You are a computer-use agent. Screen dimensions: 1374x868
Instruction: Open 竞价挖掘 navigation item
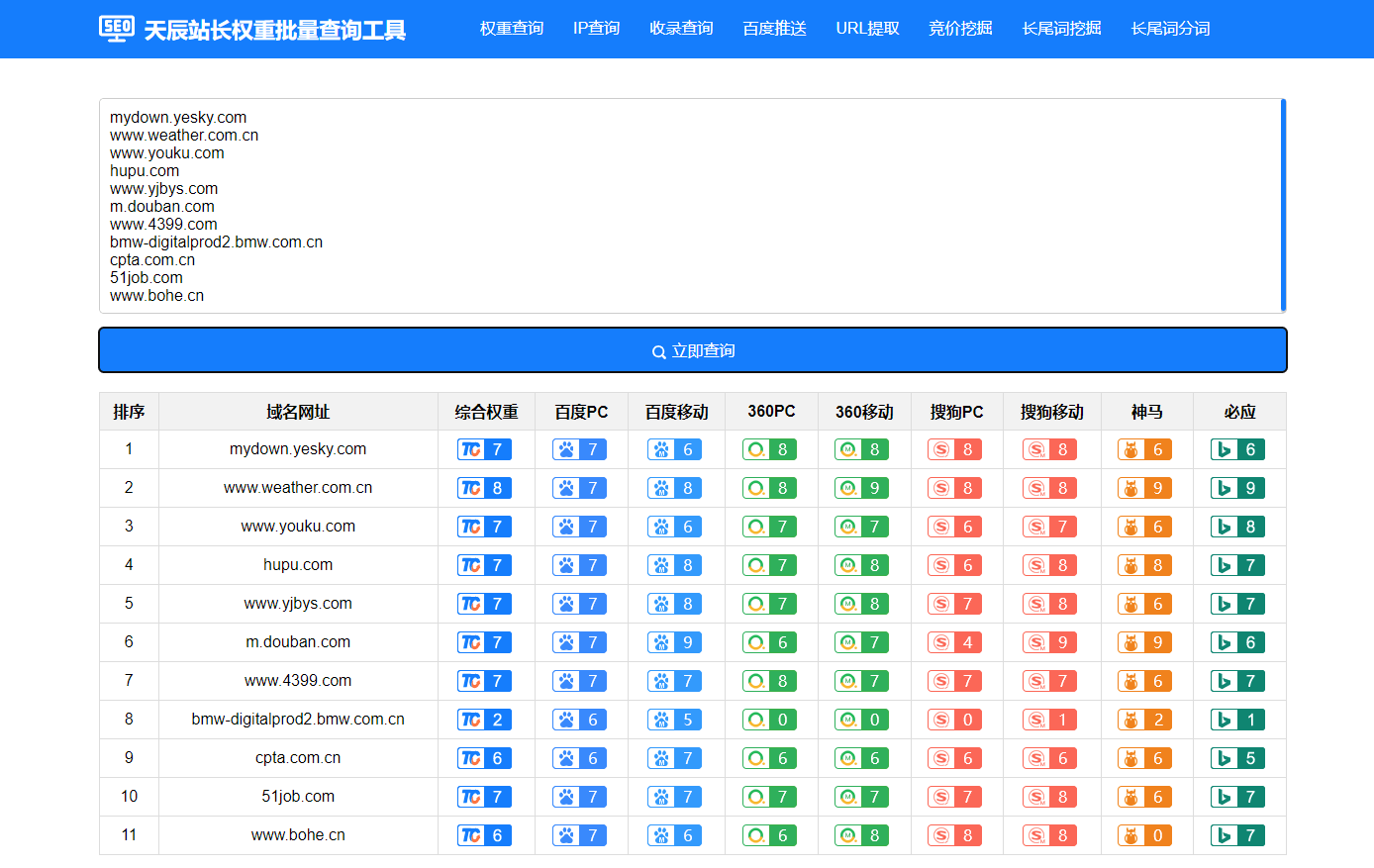[960, 29]
